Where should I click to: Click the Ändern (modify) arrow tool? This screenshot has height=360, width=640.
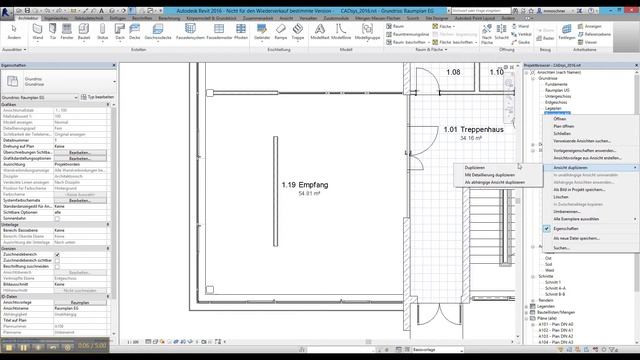coord(14,31)
